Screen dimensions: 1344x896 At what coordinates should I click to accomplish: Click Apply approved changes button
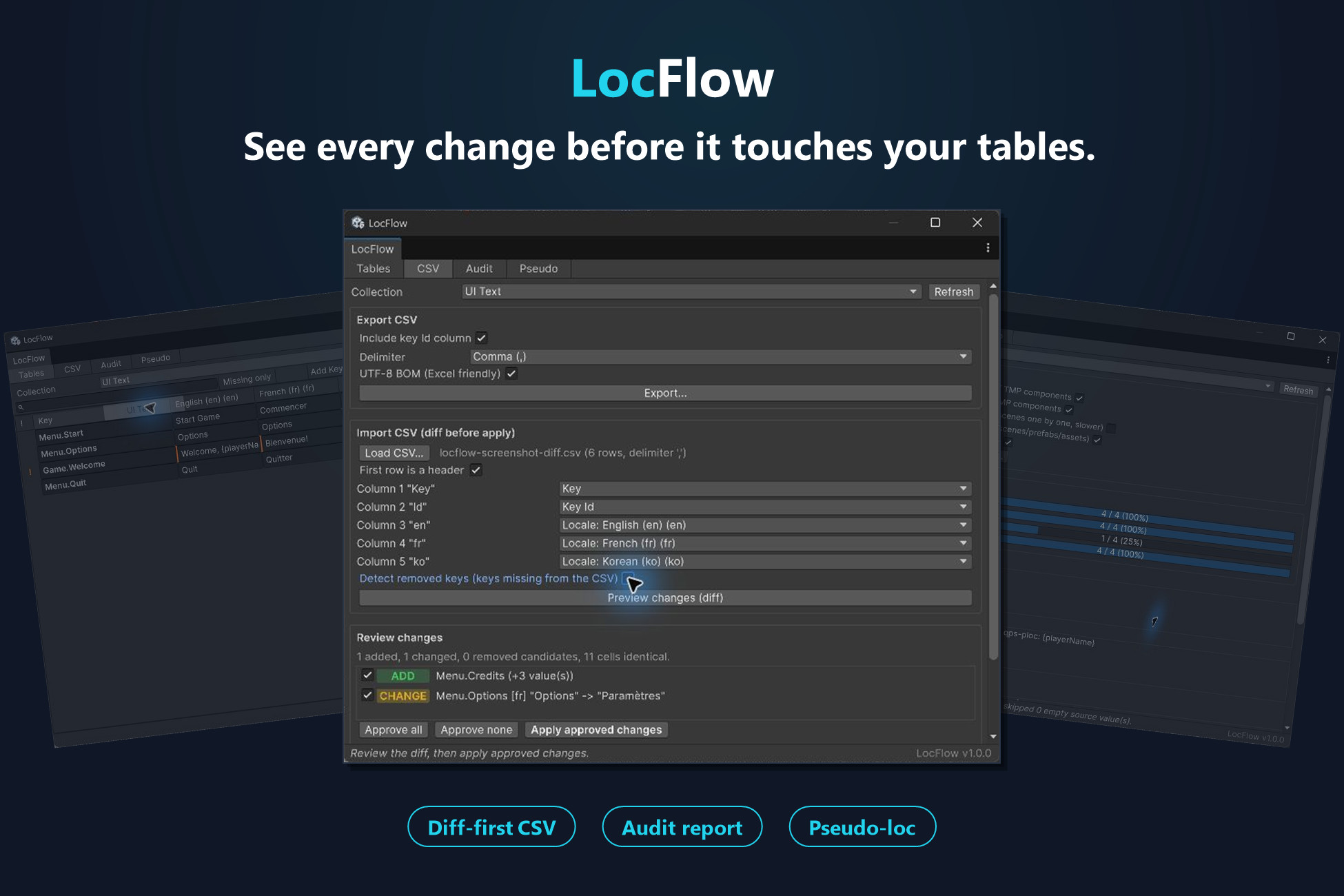point(596,730)
